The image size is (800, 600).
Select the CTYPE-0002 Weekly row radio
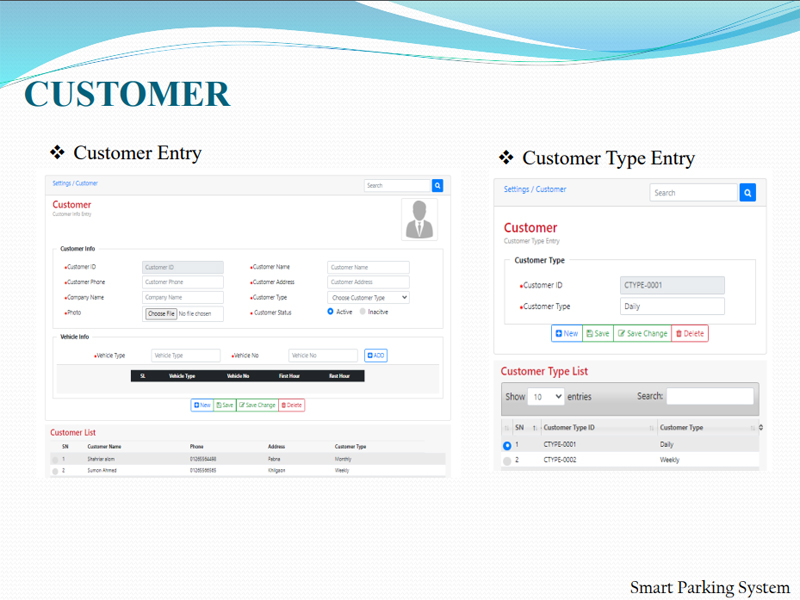tap(507, 460)
